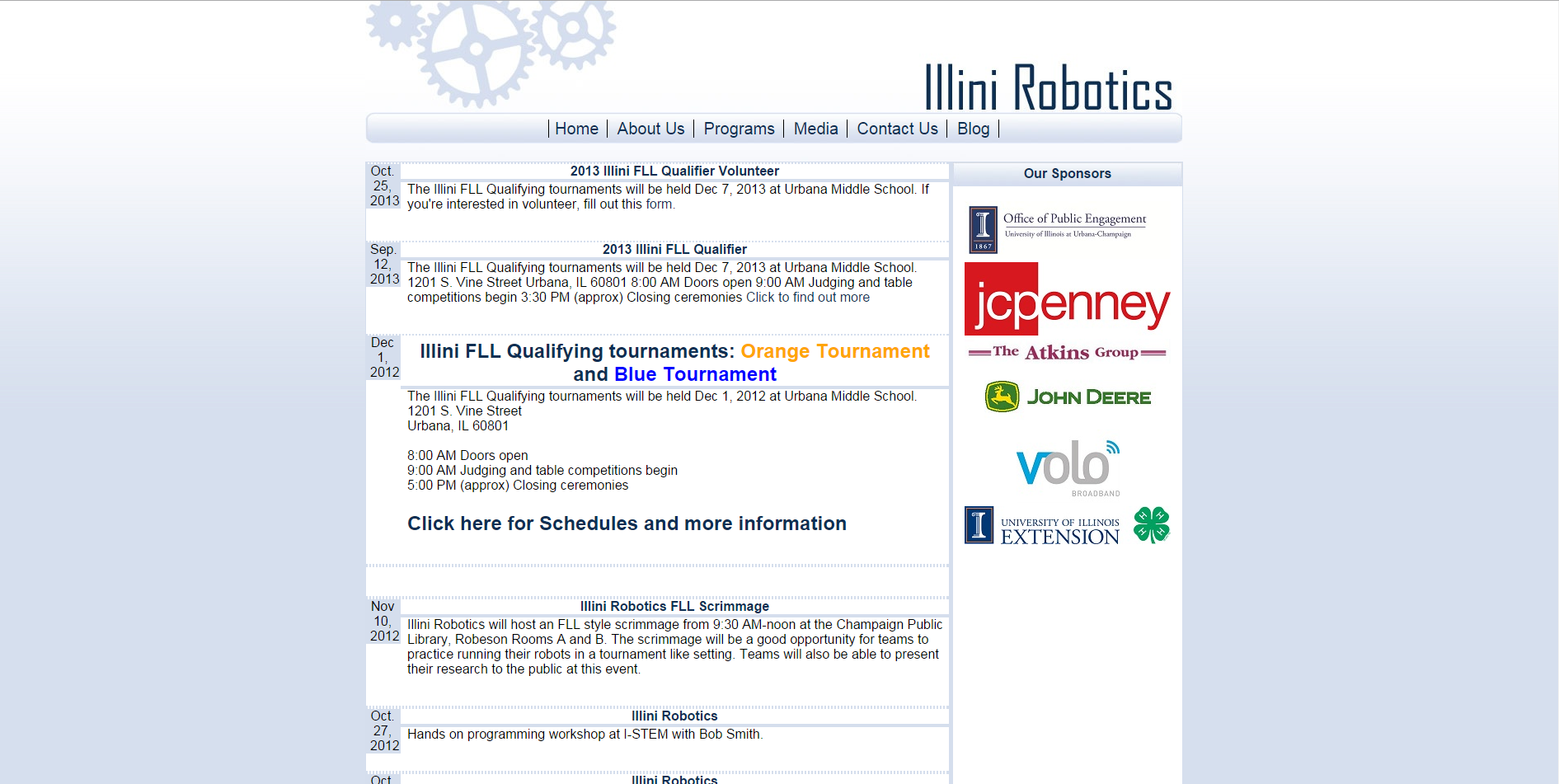This screenshot has width=1559, height=784.
Task: Click the JCPenney sponsor logo
Action: [x=1068, y=299]
